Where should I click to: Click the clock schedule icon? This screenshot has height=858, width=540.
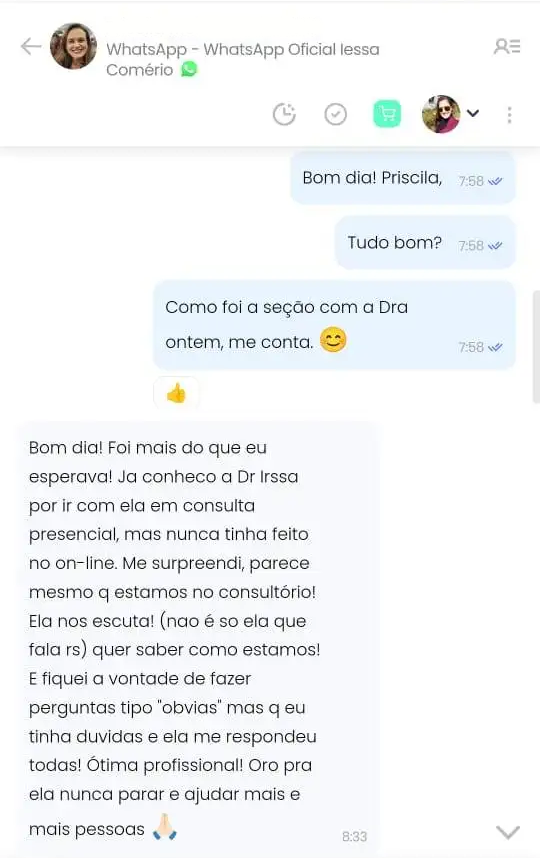point(284,114)
